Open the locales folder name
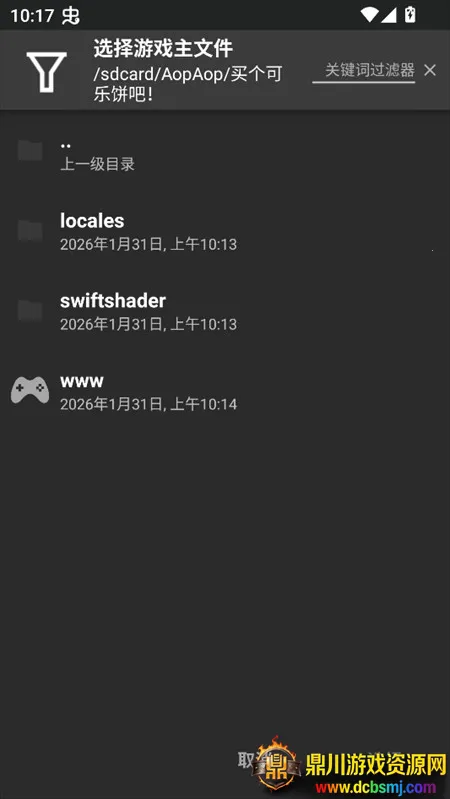 (92, 221)
